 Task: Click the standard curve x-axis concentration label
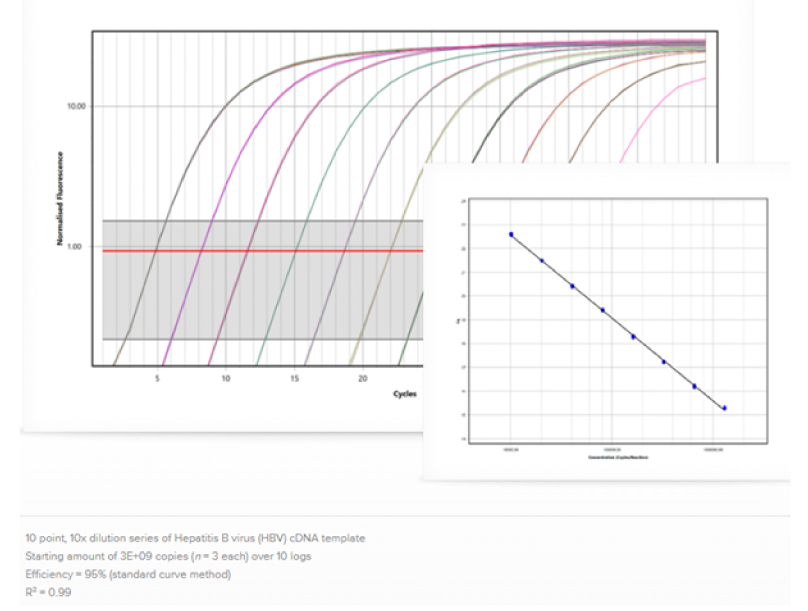pyautogui.click(x=618, y=456)
